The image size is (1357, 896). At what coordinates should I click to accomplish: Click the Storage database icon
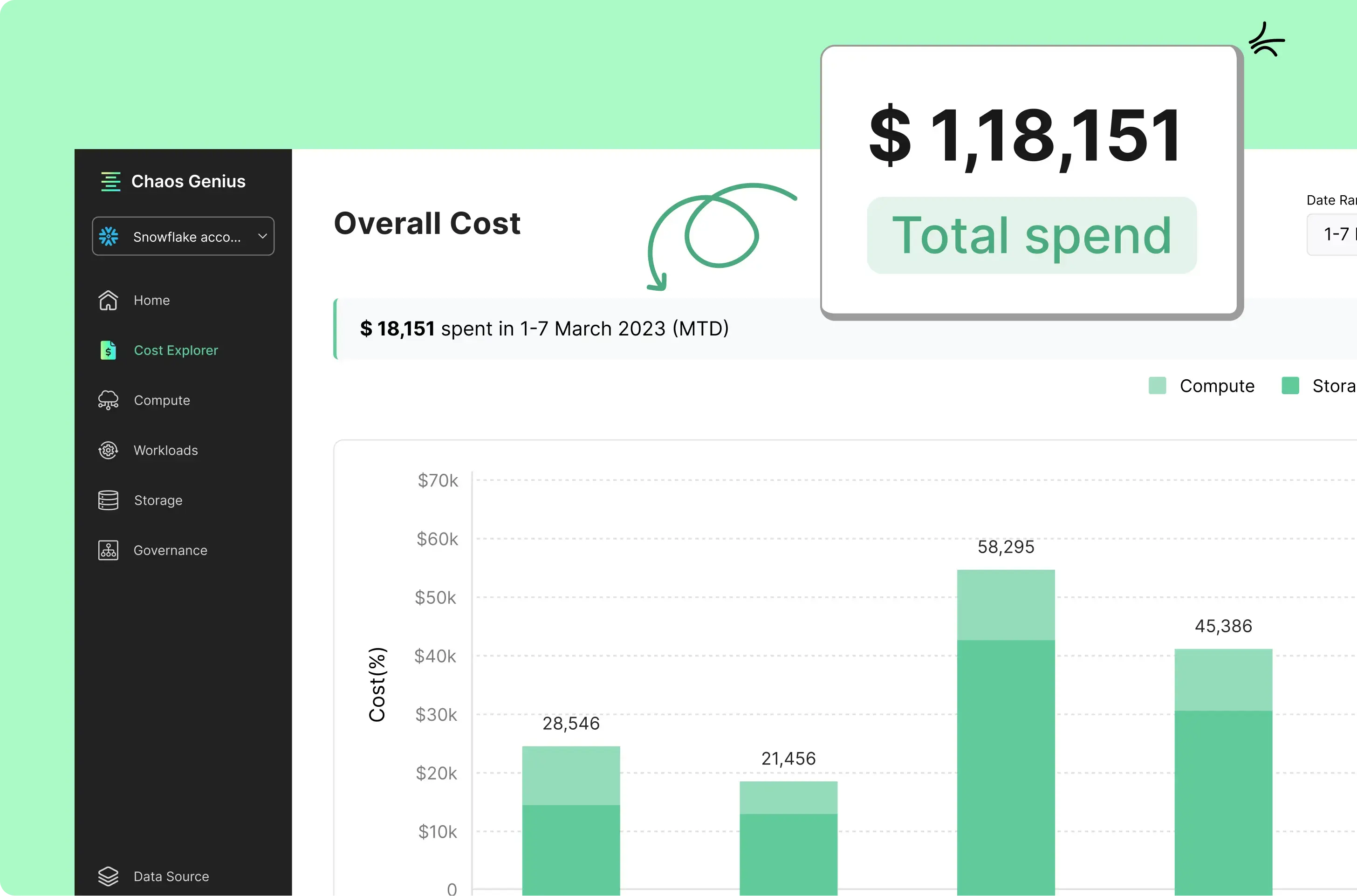tap(108, 500)
